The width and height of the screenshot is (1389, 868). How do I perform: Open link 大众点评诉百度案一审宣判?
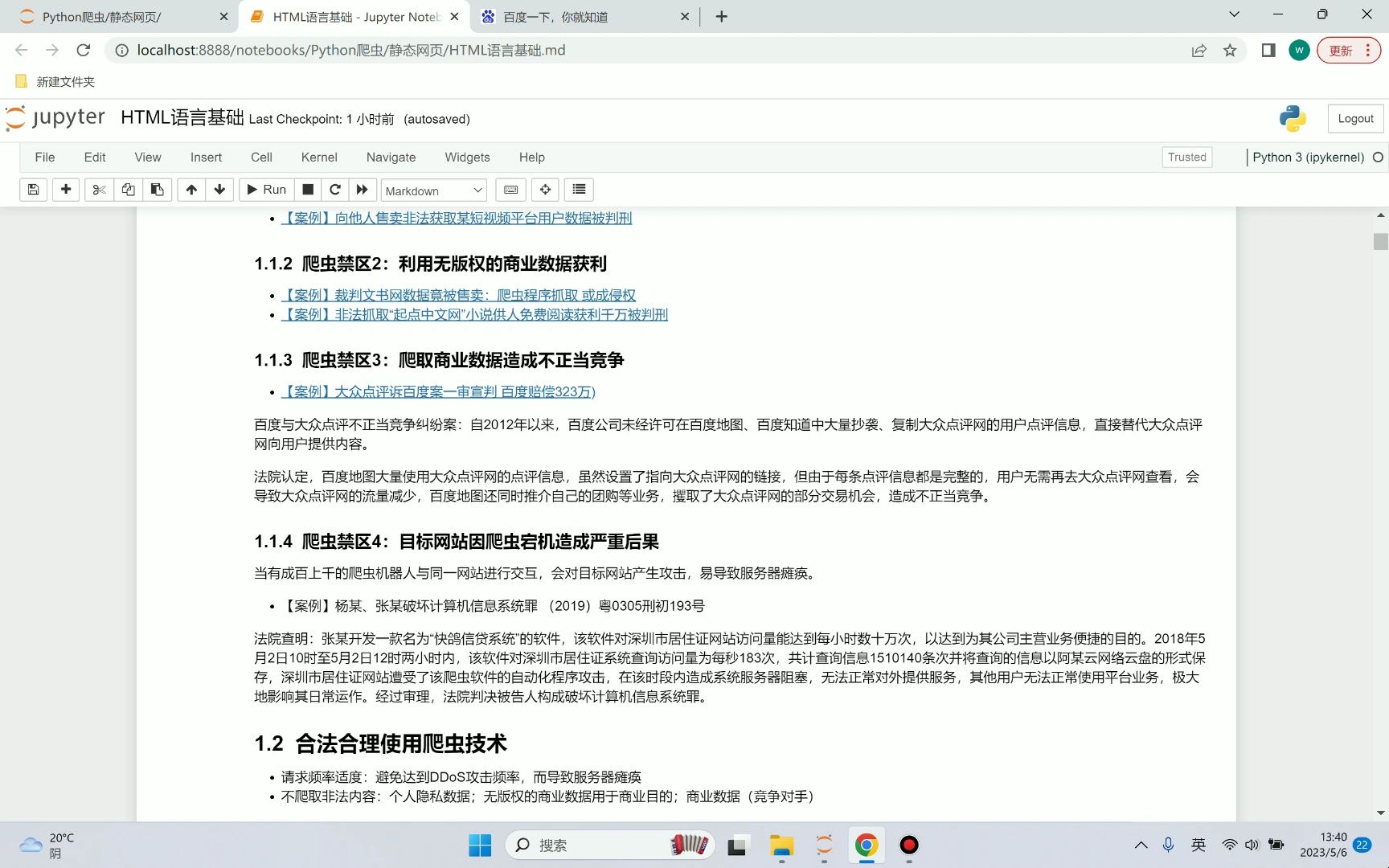pyautogui.click(x=438, y=391)
